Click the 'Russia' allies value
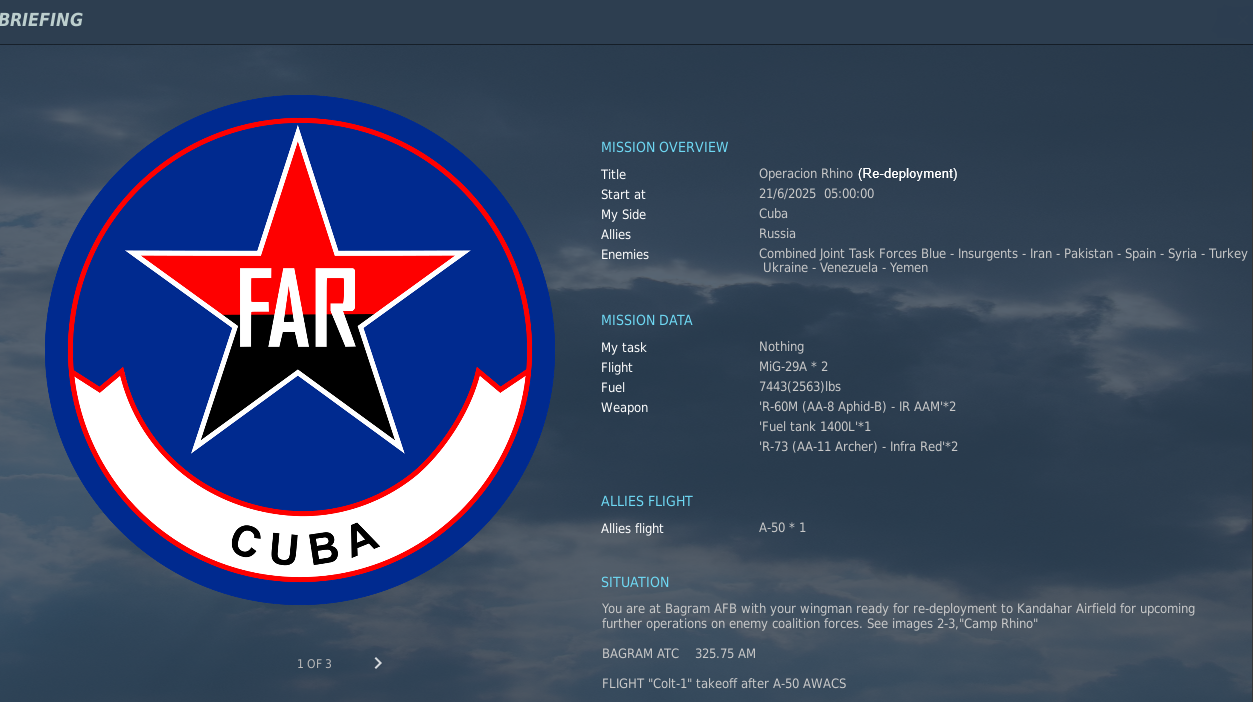 [x=777, y=234]
